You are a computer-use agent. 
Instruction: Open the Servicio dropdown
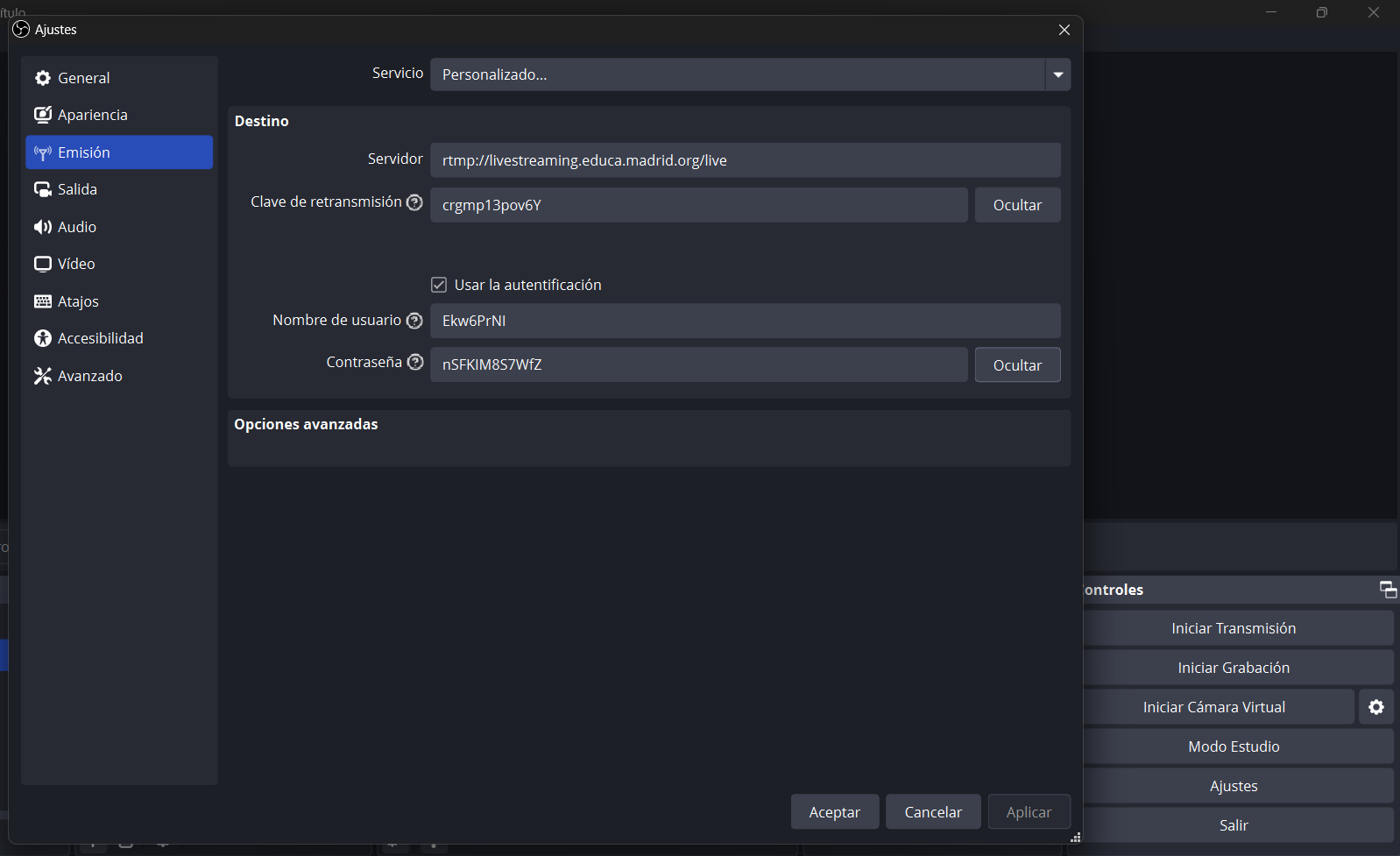pyautogui.click(x=750, y=74)
